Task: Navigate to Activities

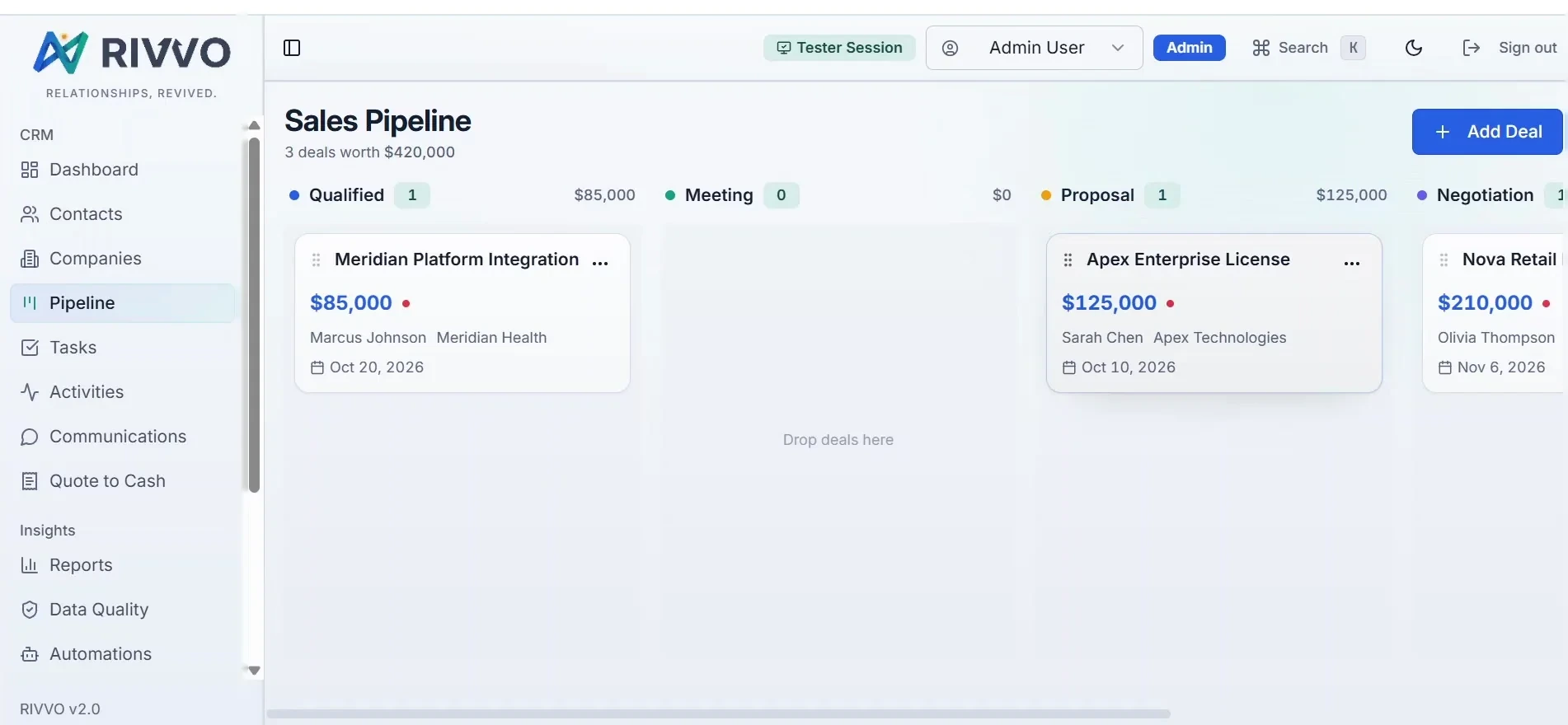Action: coord(122,392)
